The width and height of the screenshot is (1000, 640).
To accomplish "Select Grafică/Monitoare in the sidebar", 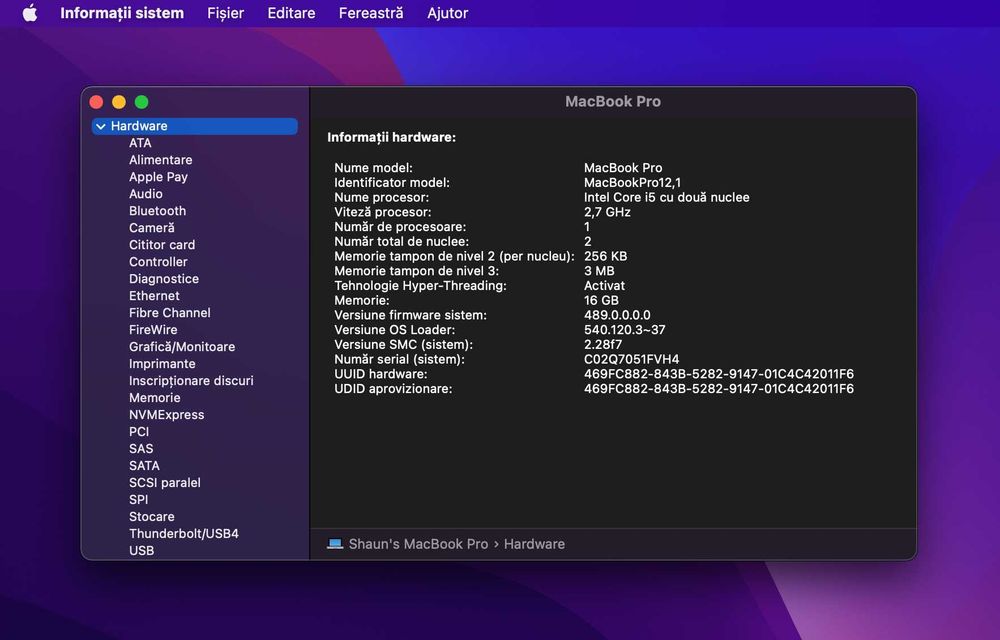I will (182, 347).
